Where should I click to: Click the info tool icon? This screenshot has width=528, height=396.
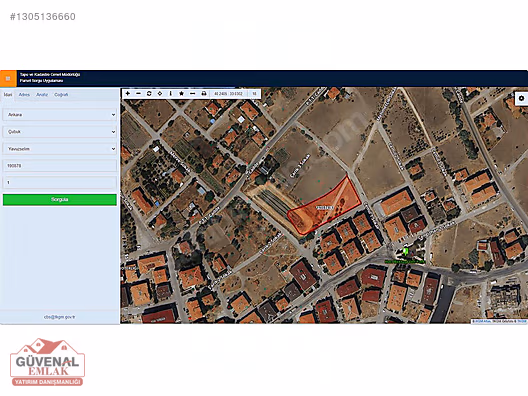point(170,94)
